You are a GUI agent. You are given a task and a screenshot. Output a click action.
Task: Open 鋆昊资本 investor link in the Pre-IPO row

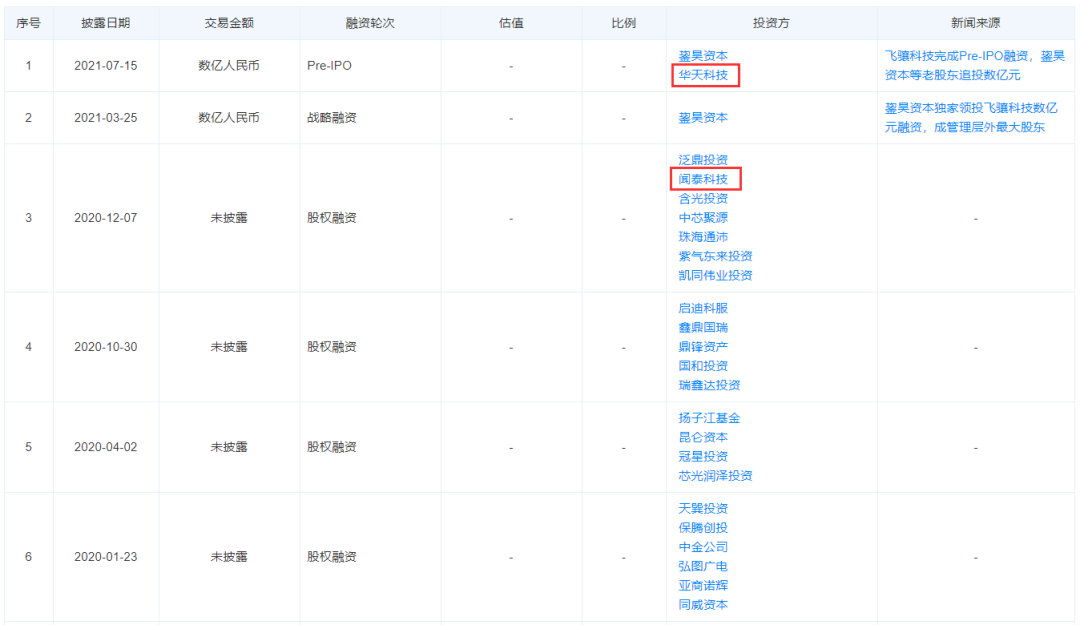click(703, 56)
